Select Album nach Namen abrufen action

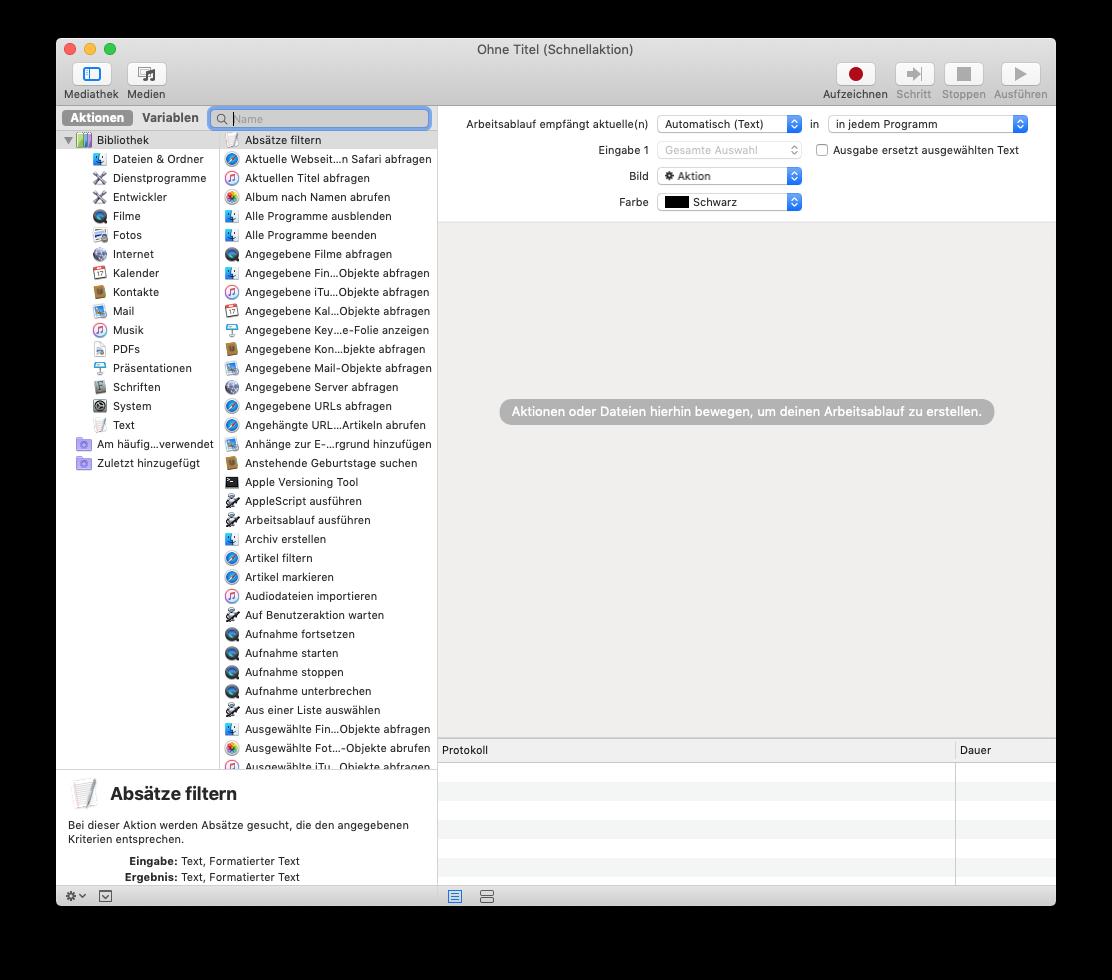point(328,197)
